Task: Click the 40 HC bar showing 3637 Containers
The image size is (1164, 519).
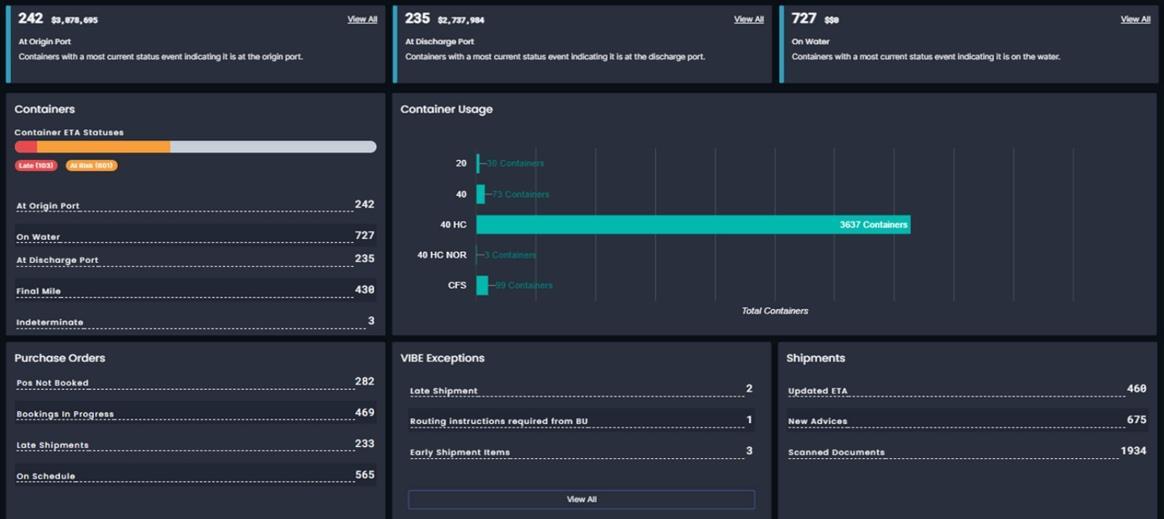Action: point(693,224)
